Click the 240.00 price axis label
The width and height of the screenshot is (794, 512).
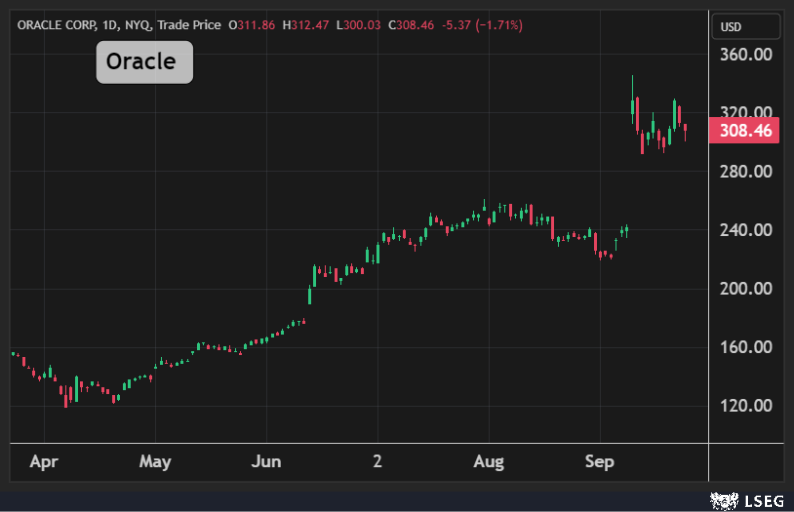click(746, 230)
